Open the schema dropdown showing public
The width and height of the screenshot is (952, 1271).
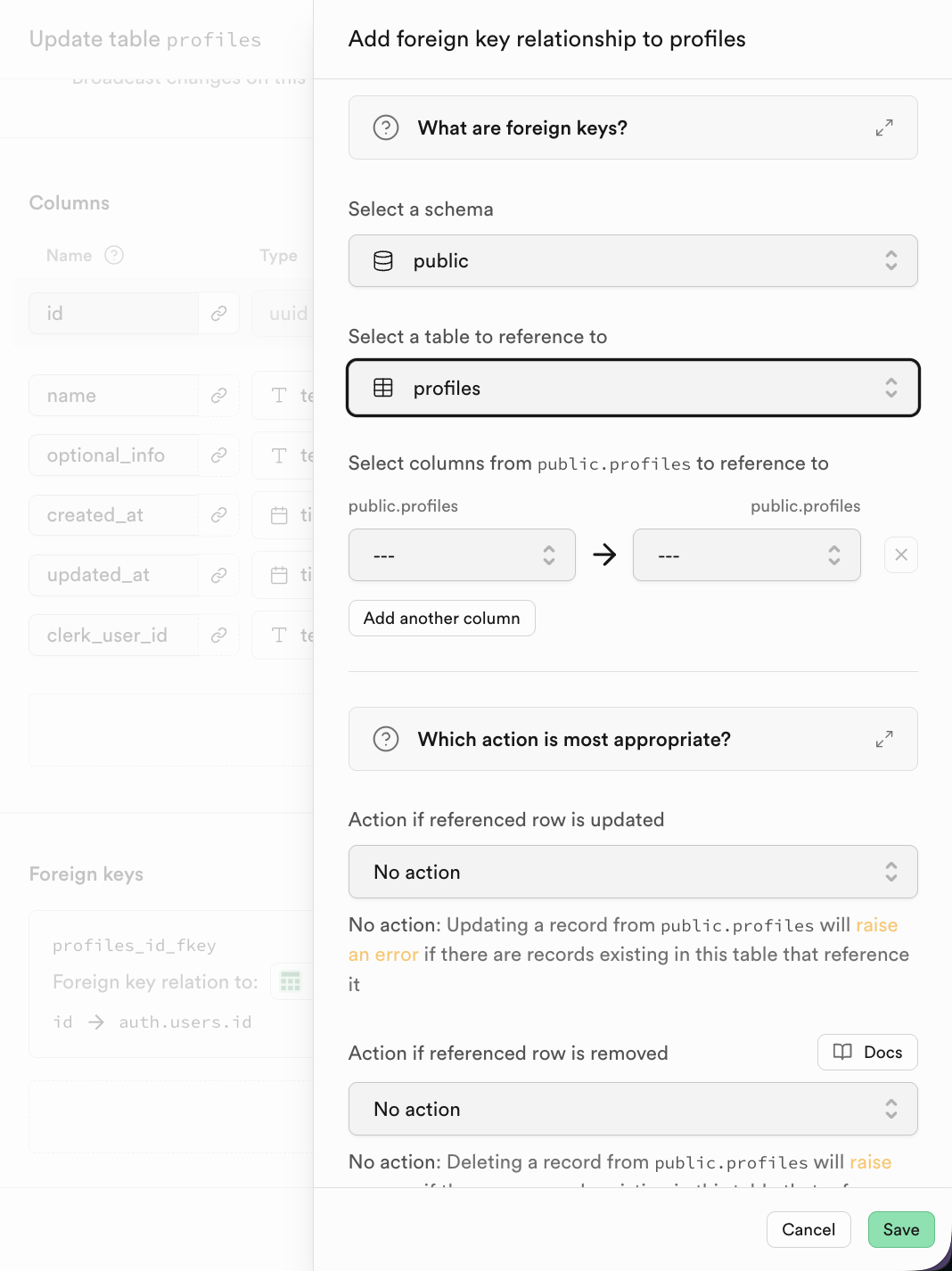tap(632, 261)
